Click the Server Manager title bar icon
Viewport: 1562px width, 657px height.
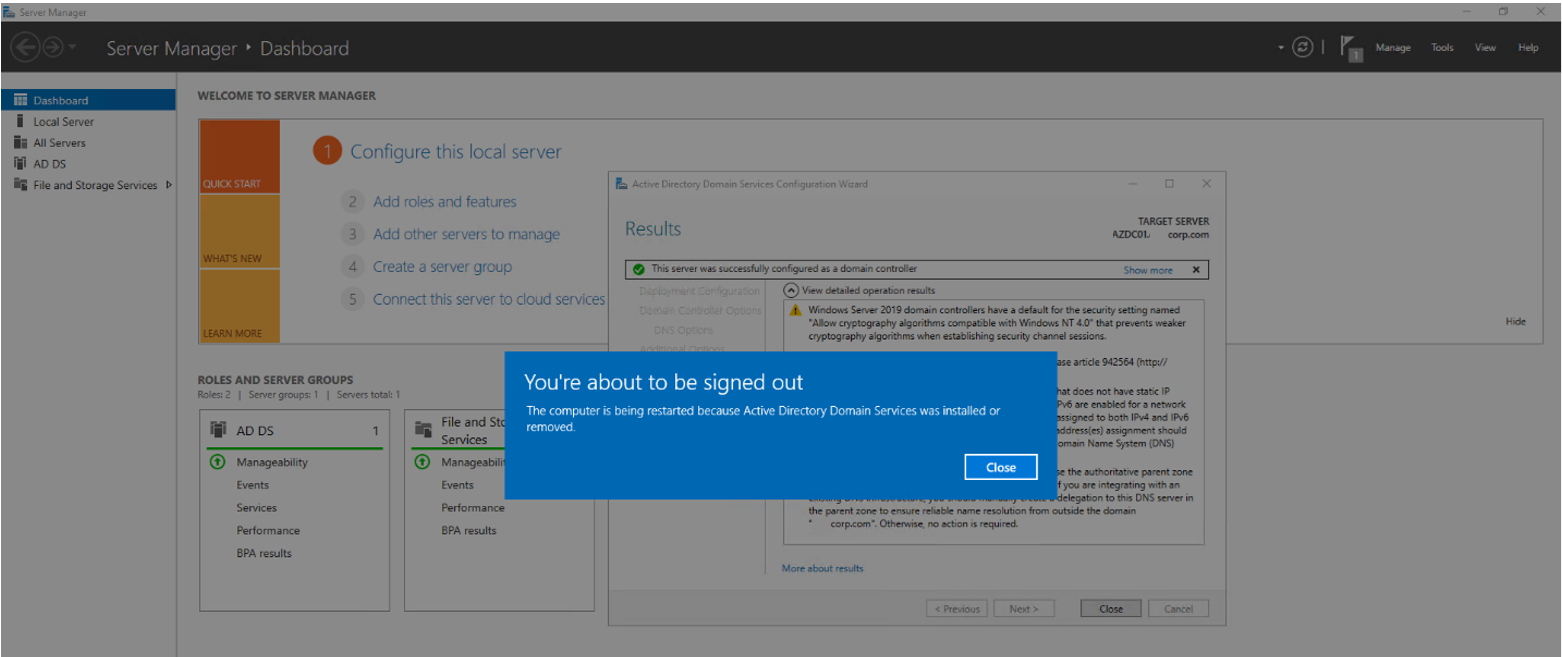click(9, 11)
